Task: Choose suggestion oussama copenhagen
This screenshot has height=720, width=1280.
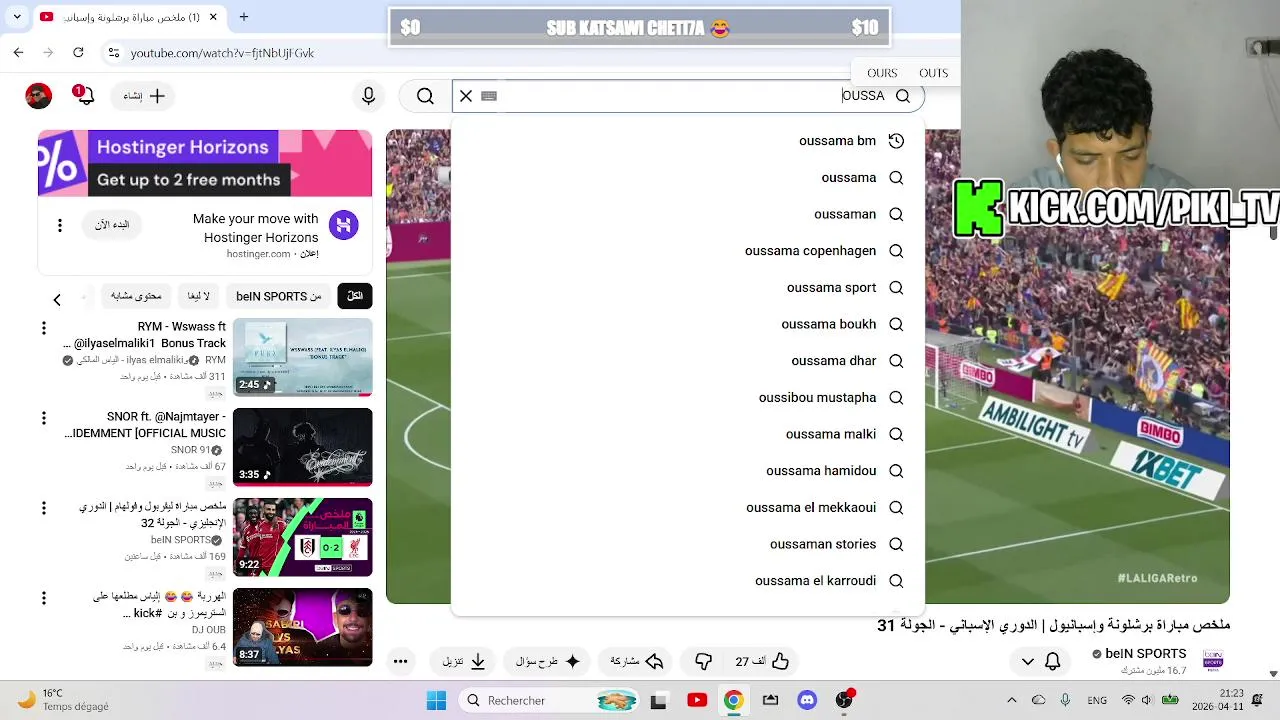Action: point(688,251)
